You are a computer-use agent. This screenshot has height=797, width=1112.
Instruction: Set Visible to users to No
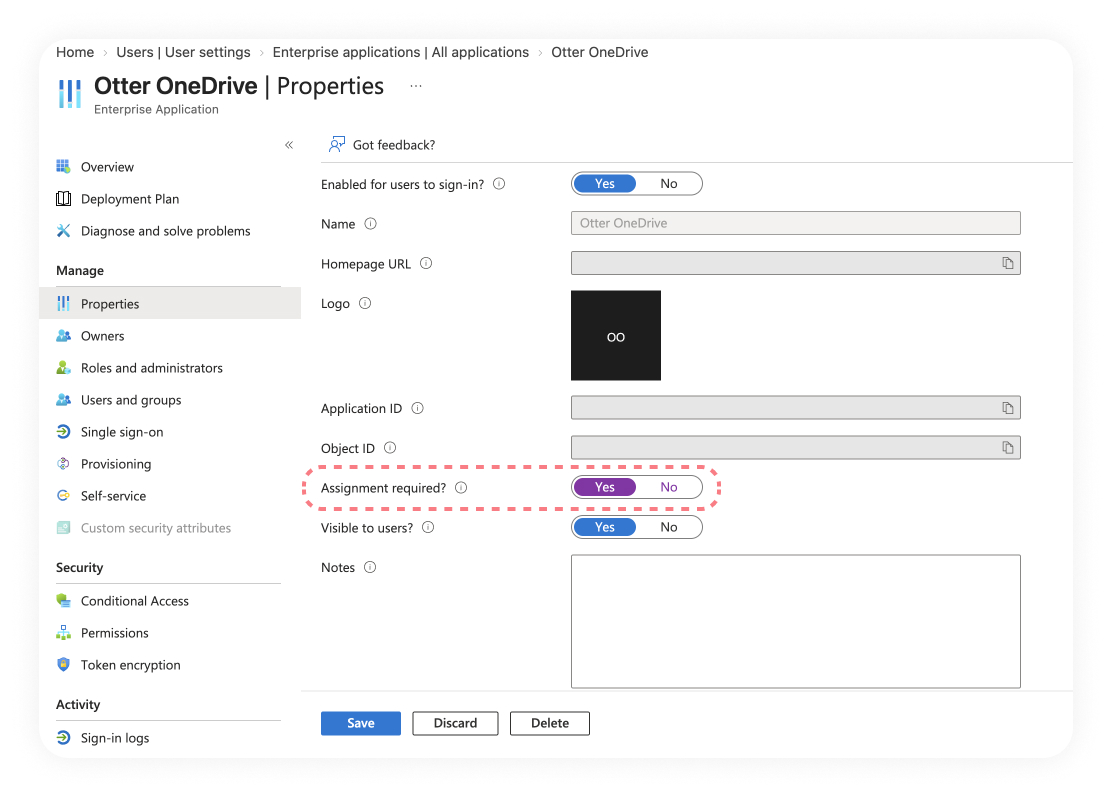pos(669,527)
